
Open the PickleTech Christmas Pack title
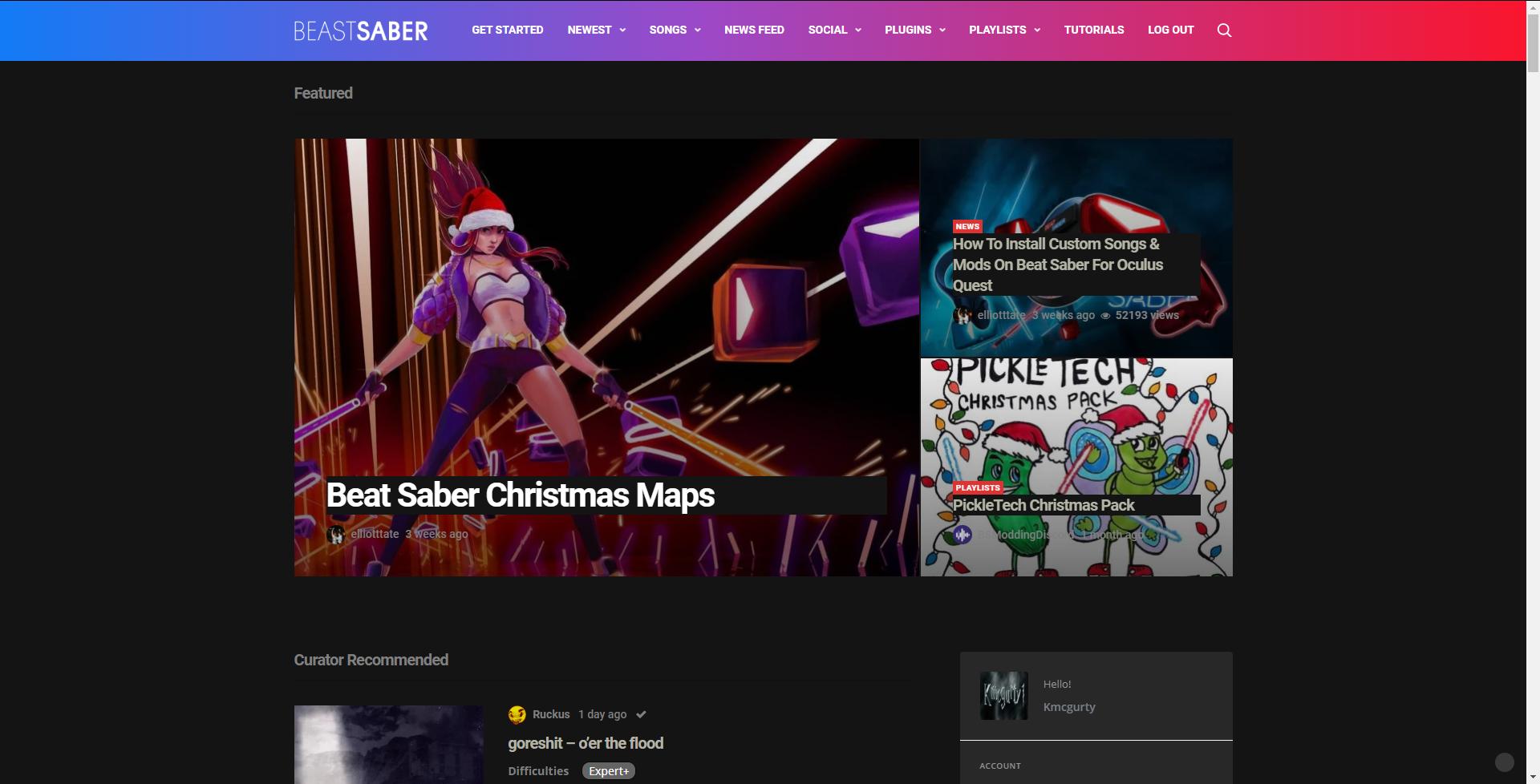[1044, 506]
